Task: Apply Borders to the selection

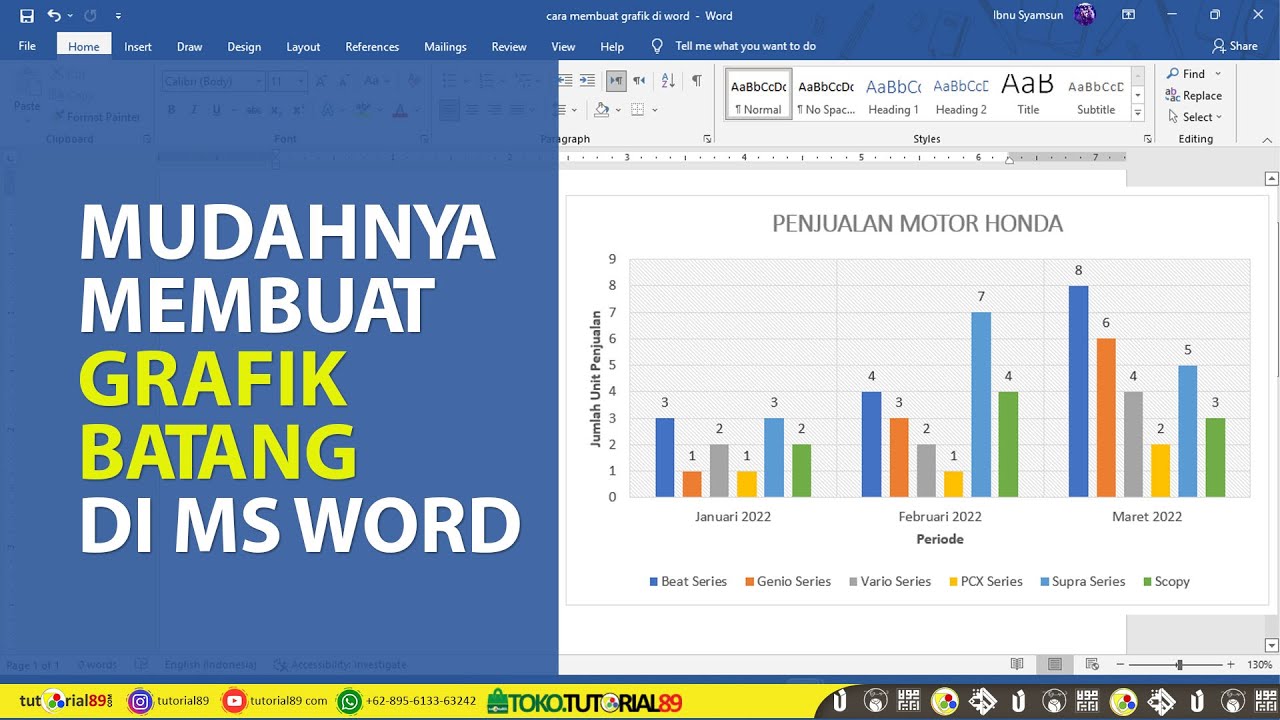Action: (637, 110)
